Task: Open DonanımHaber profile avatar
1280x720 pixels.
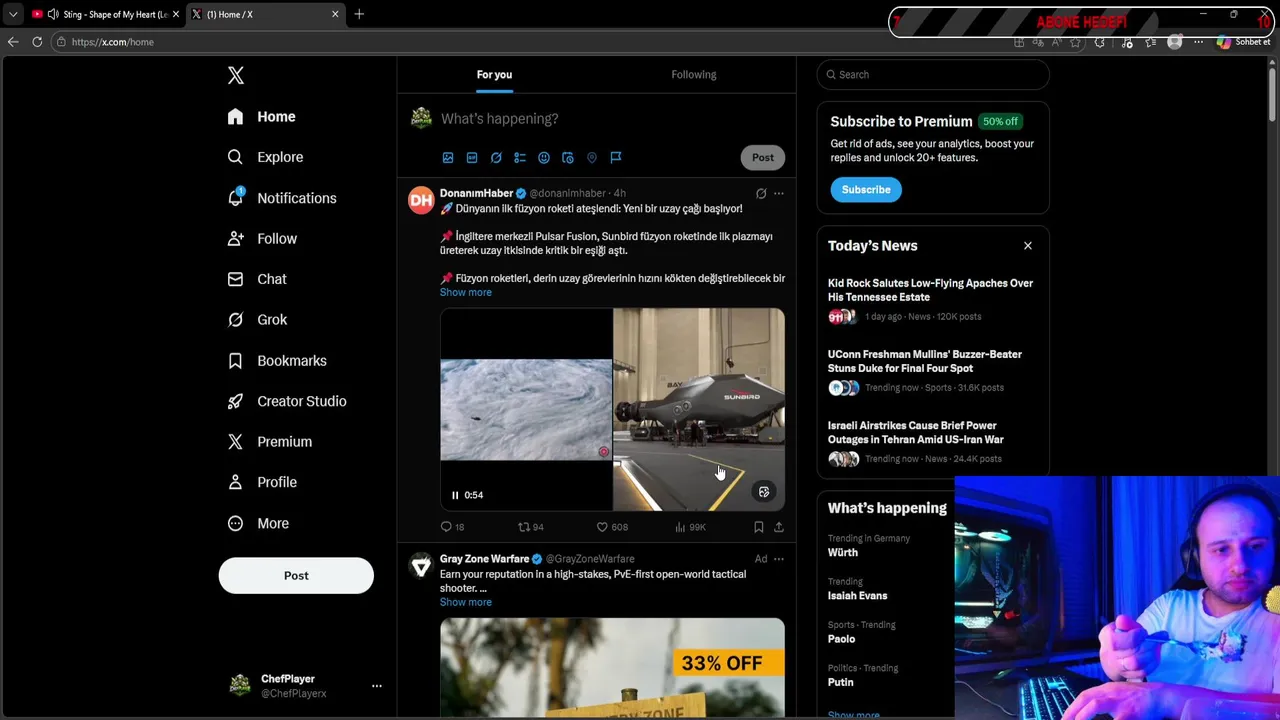Action: pos(421,200)
